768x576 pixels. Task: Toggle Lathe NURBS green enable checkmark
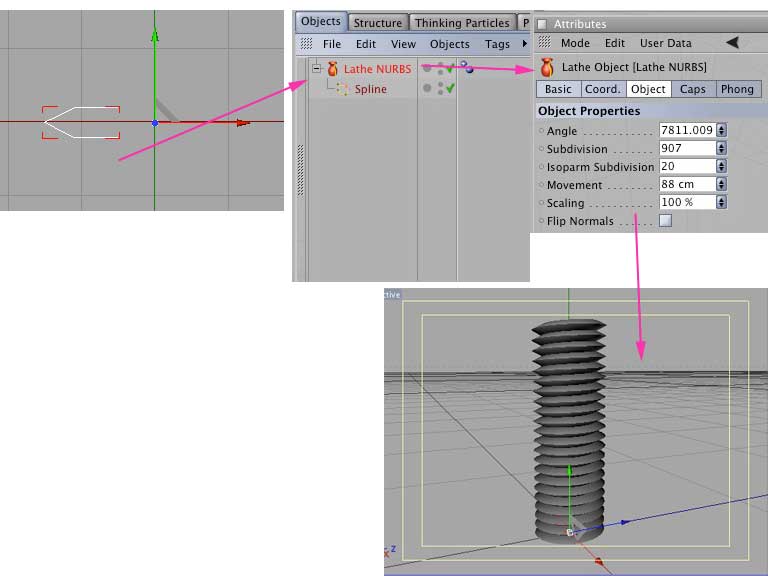tap(450, 69)
